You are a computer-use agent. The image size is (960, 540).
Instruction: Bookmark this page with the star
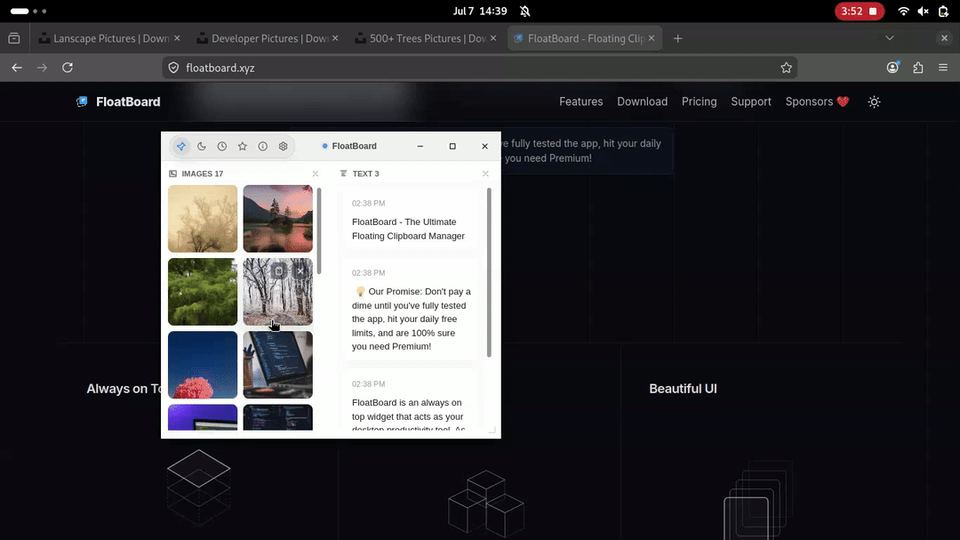point(786,68)
